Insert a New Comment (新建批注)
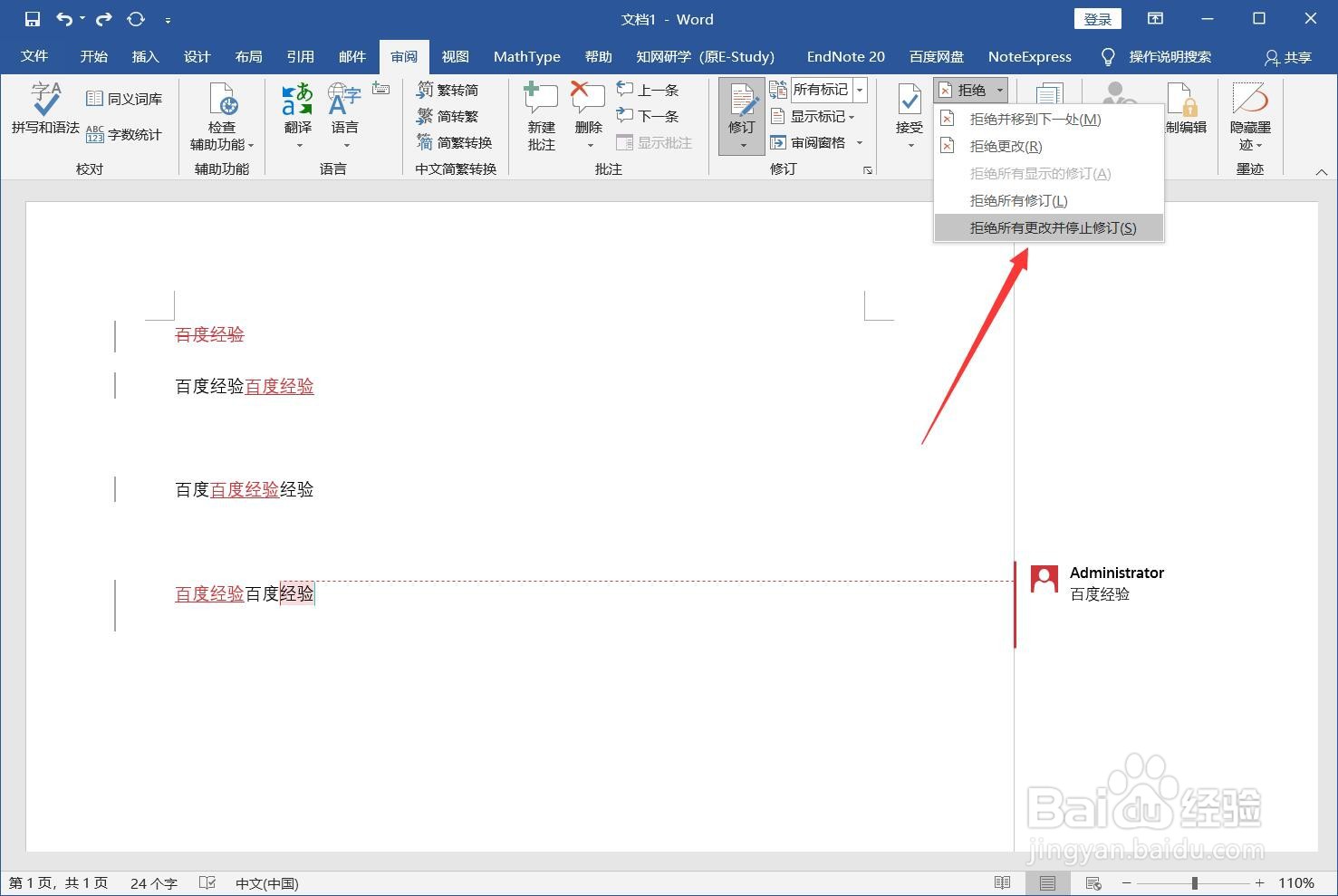Viewport: 1338px width, 896px height. tap(542, 117)
